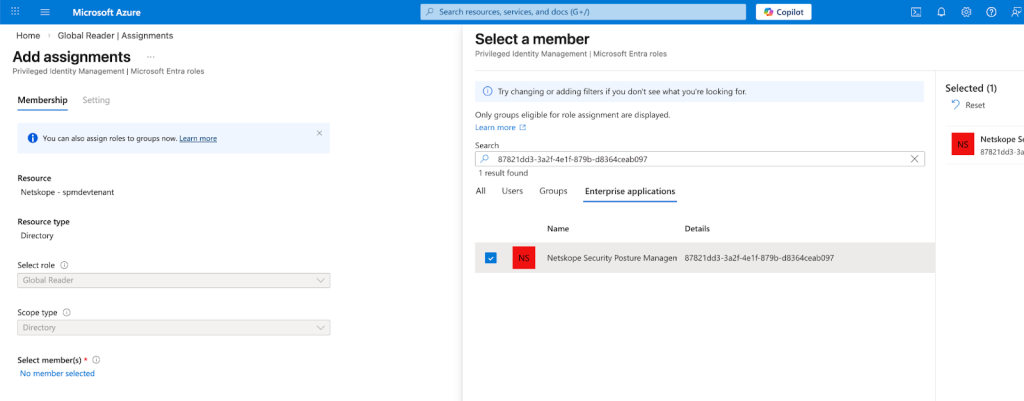
Task: Open the app launcher waffle icon
Action: coord(16,12)
